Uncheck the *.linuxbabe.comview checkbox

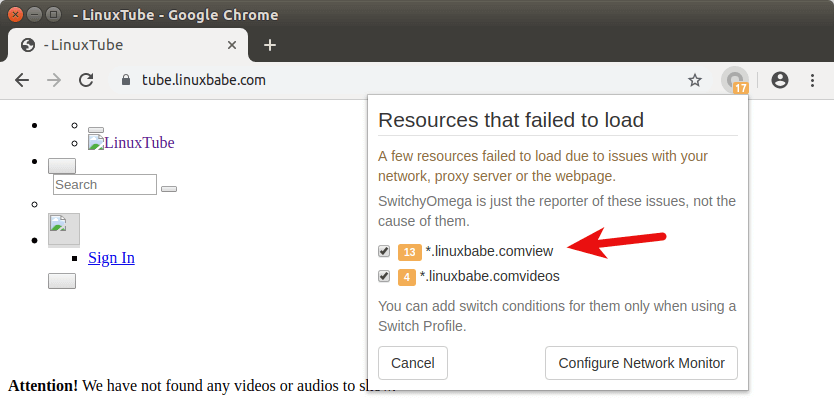coord(384,251)
